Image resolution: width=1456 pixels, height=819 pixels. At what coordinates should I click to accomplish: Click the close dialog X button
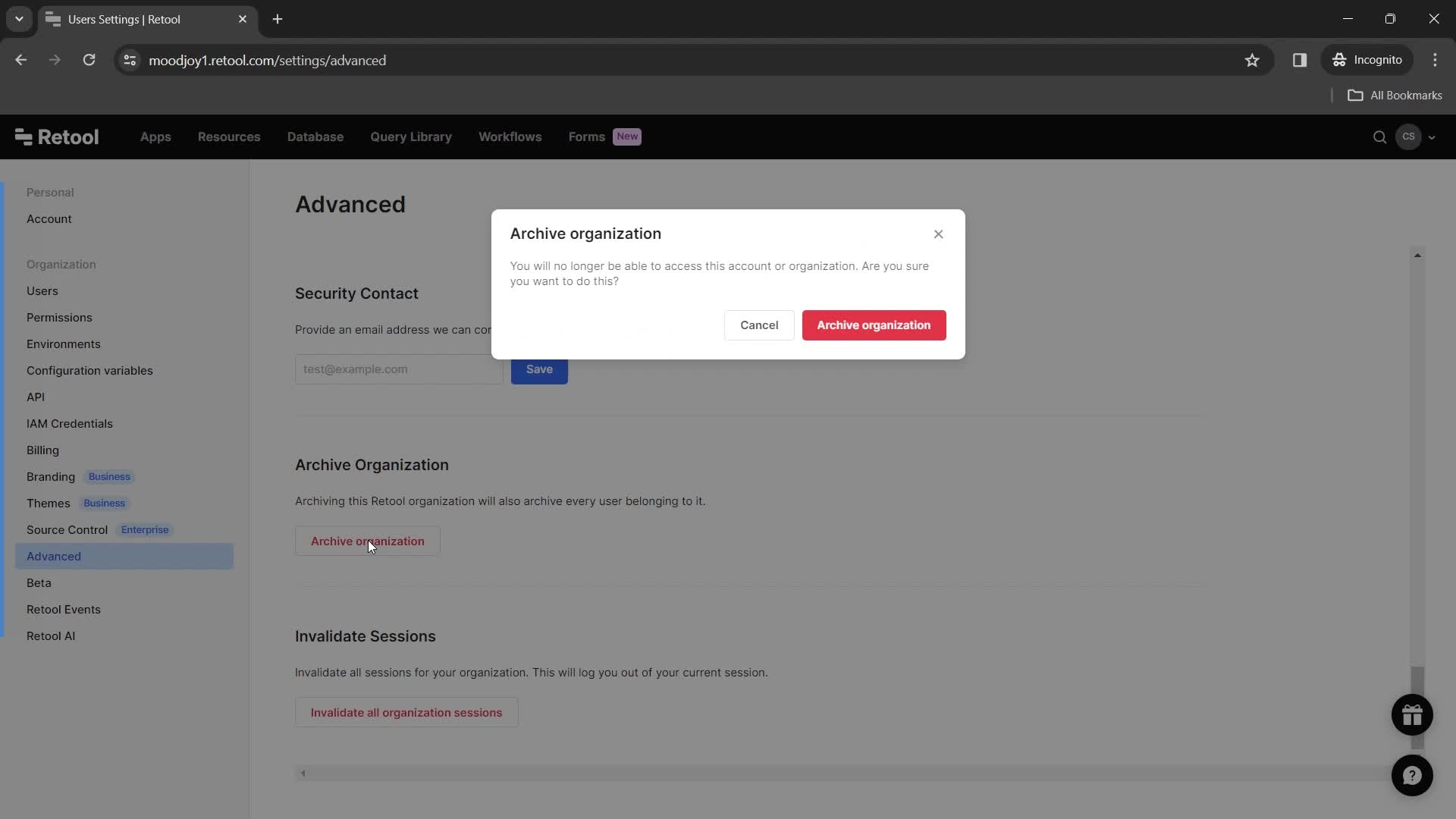click(x=939, y=234)
